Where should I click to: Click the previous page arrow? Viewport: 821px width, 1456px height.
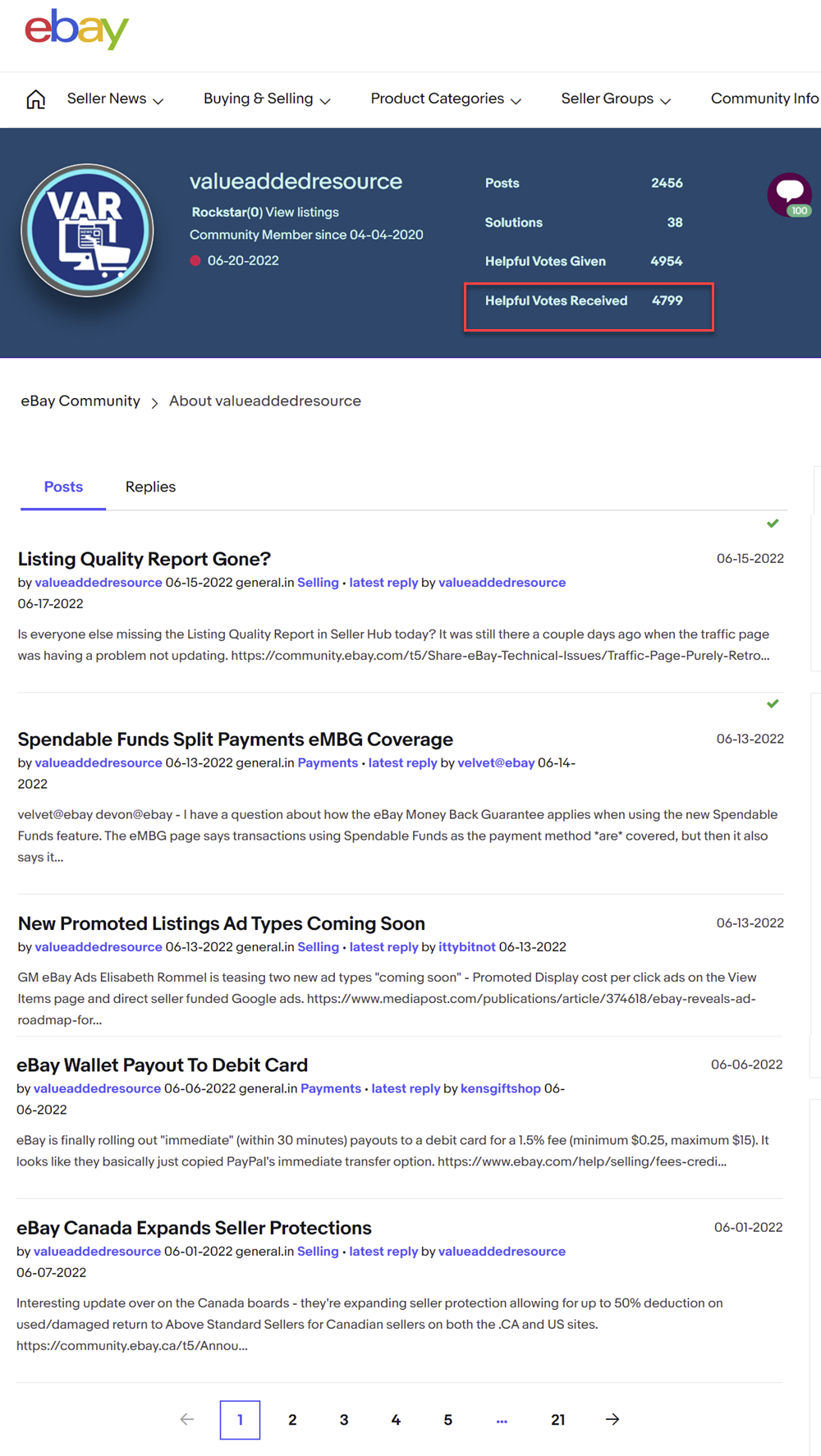[187, 1420]
